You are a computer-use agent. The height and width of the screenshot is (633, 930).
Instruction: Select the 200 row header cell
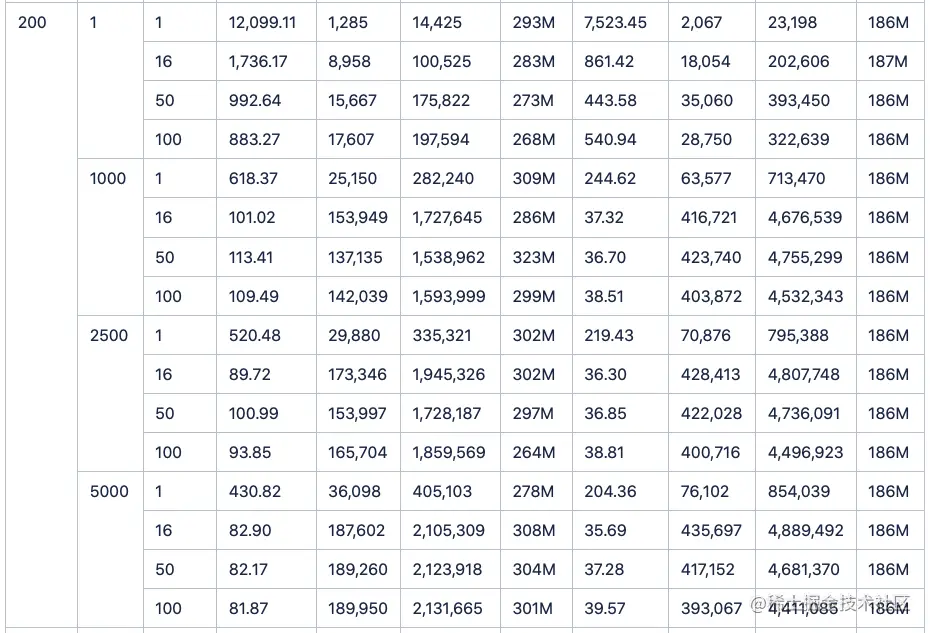point(32,22)
